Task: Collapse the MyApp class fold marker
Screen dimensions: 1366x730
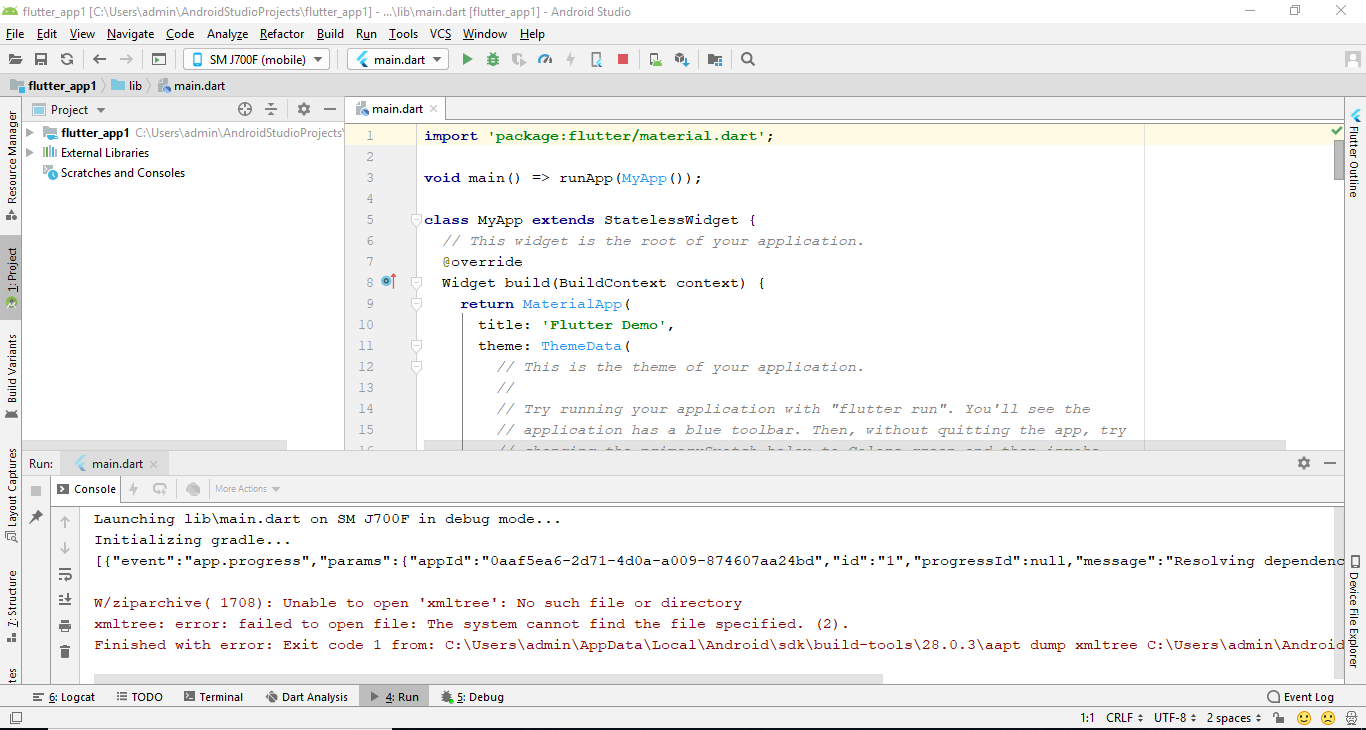Action: pos(417,220)
